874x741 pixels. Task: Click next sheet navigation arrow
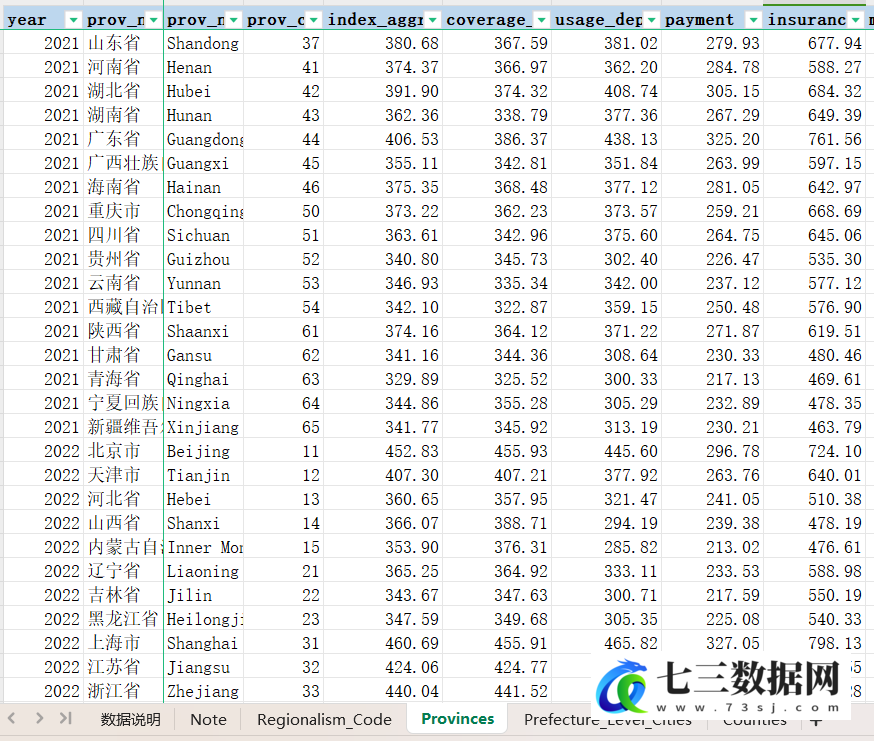tap(39, 718)
